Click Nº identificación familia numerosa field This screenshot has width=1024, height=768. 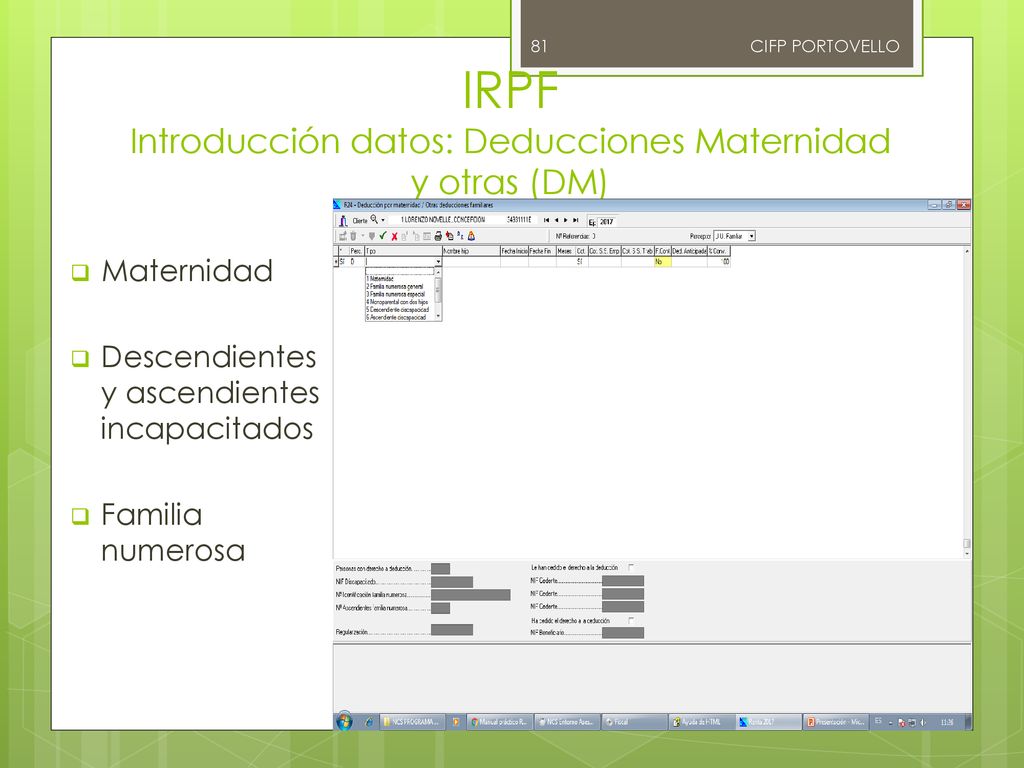coord(470,595)
